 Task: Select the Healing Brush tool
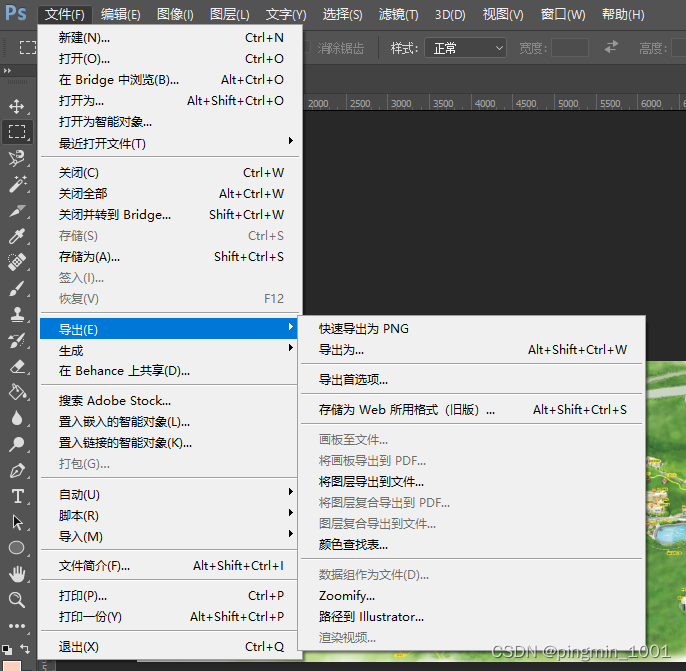(x=17, y=262)
